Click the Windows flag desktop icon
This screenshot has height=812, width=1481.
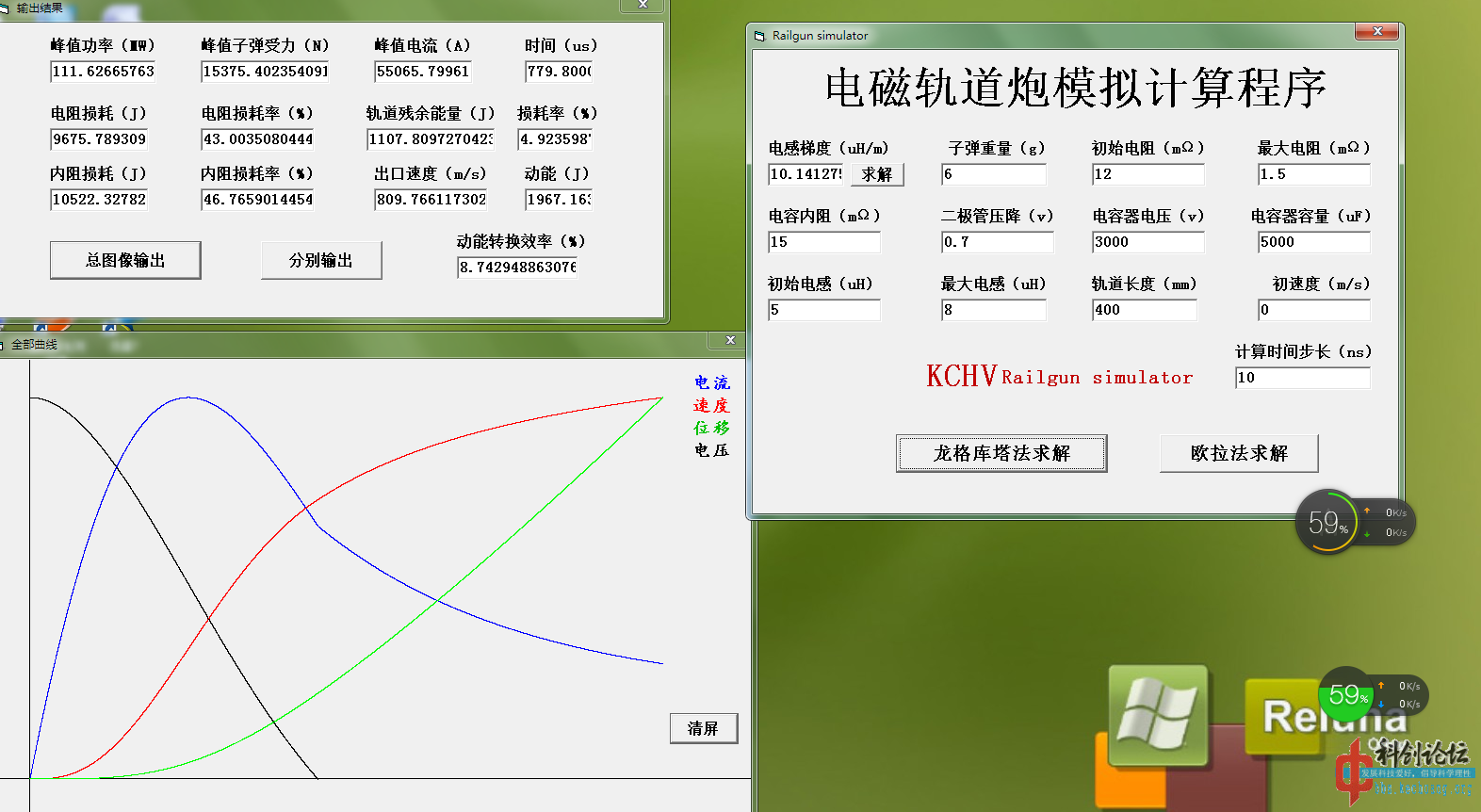tap(1158, 715)
